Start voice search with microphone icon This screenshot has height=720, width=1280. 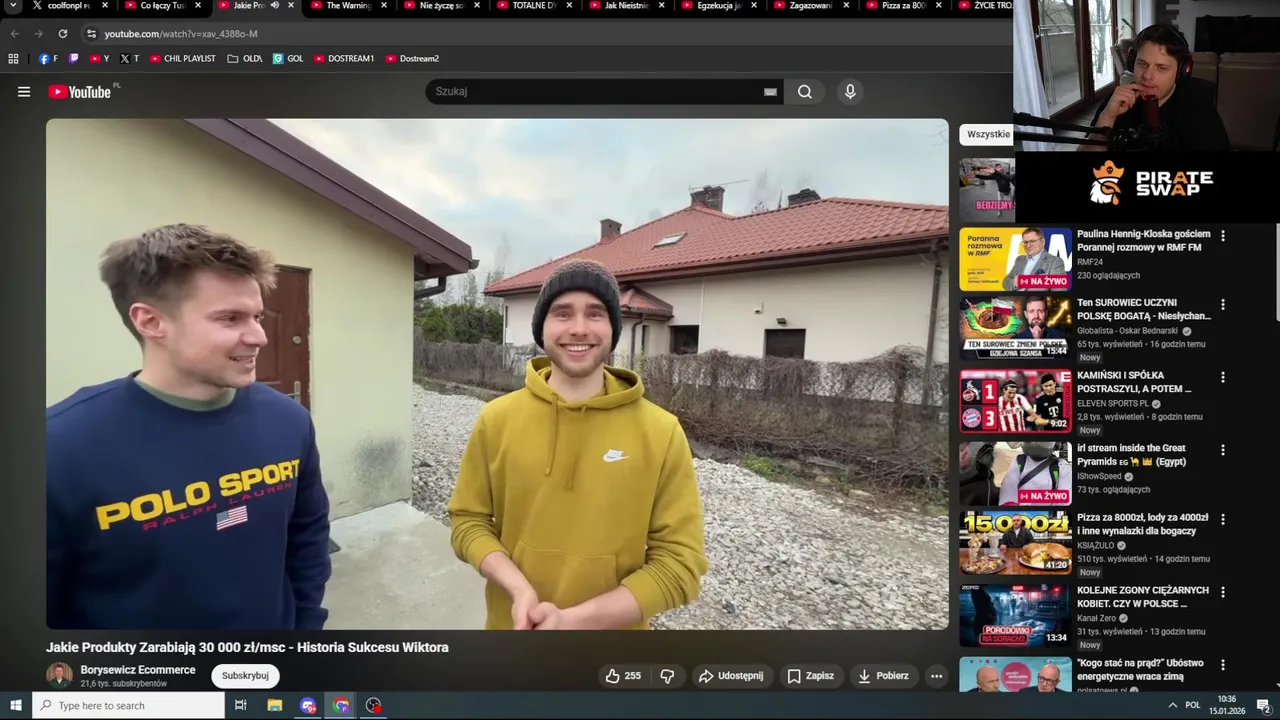[x=850, y=92]
